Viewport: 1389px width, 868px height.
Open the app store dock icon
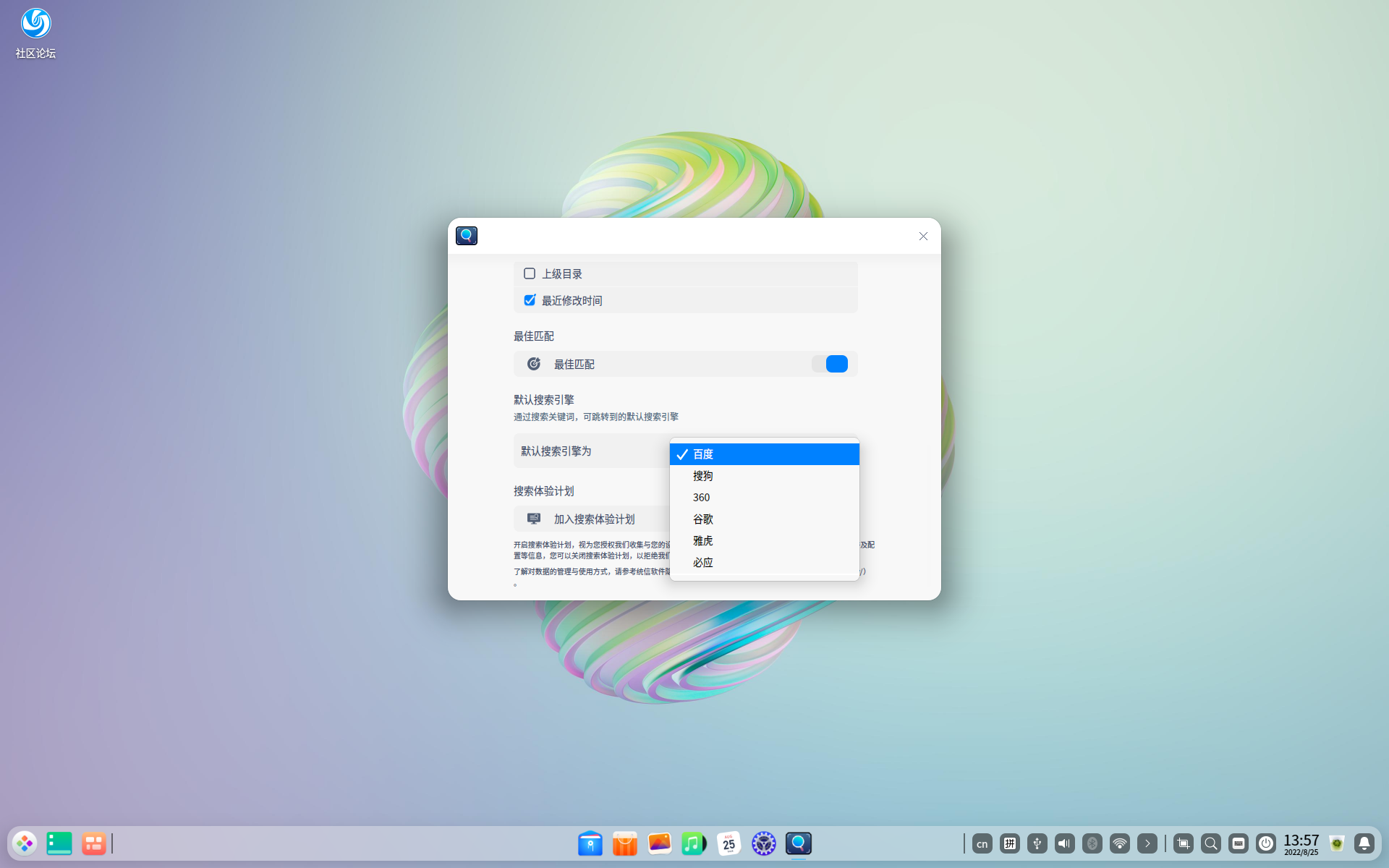(x=624, y=843)
